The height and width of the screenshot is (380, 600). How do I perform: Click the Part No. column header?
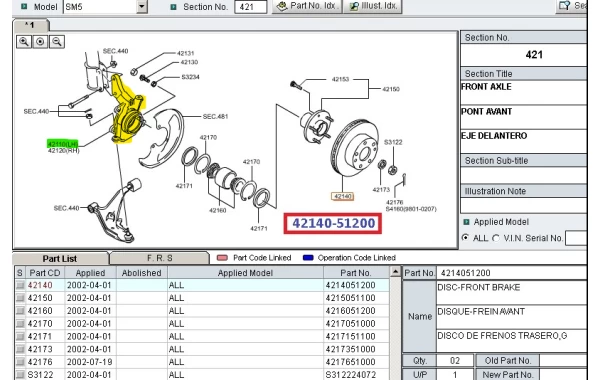pyautogui.click(x=356, y=273)
